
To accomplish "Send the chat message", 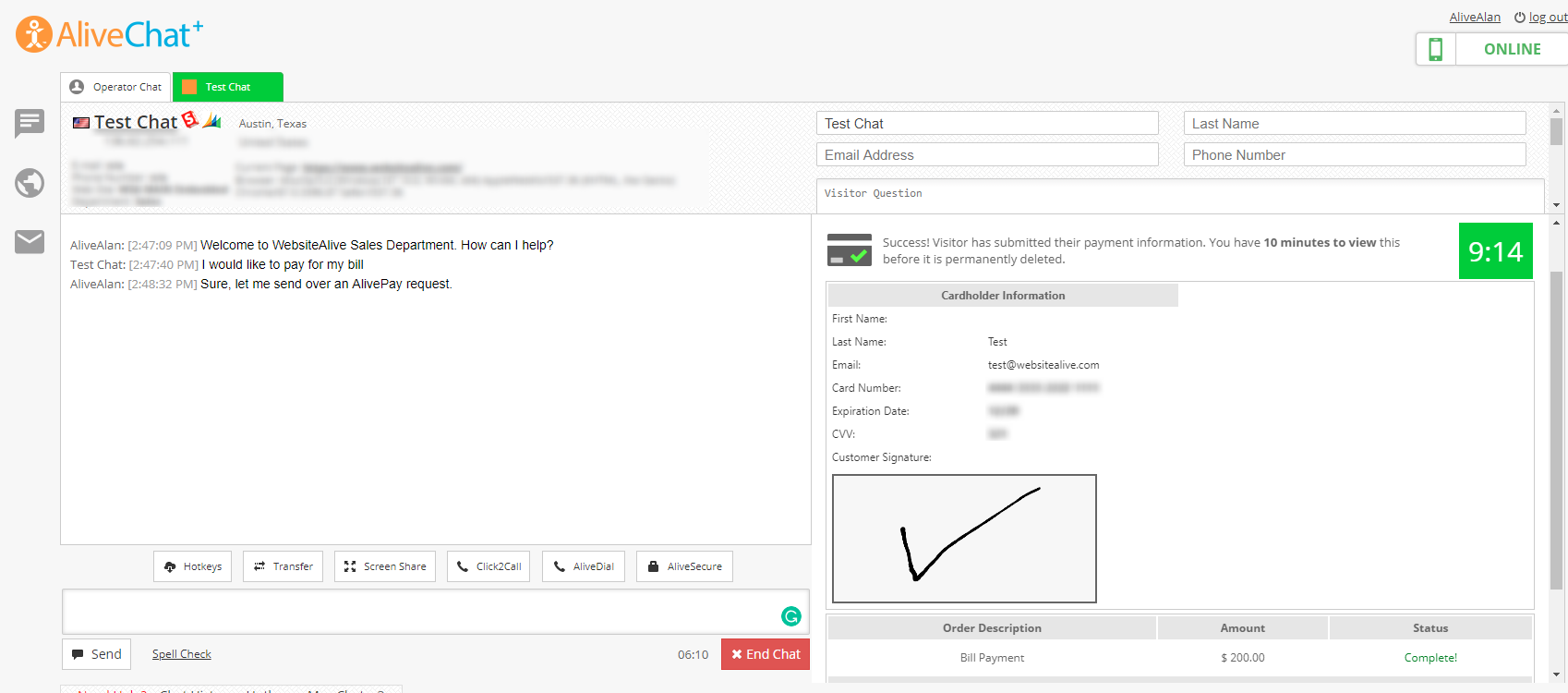I will (x=97, y=654).
